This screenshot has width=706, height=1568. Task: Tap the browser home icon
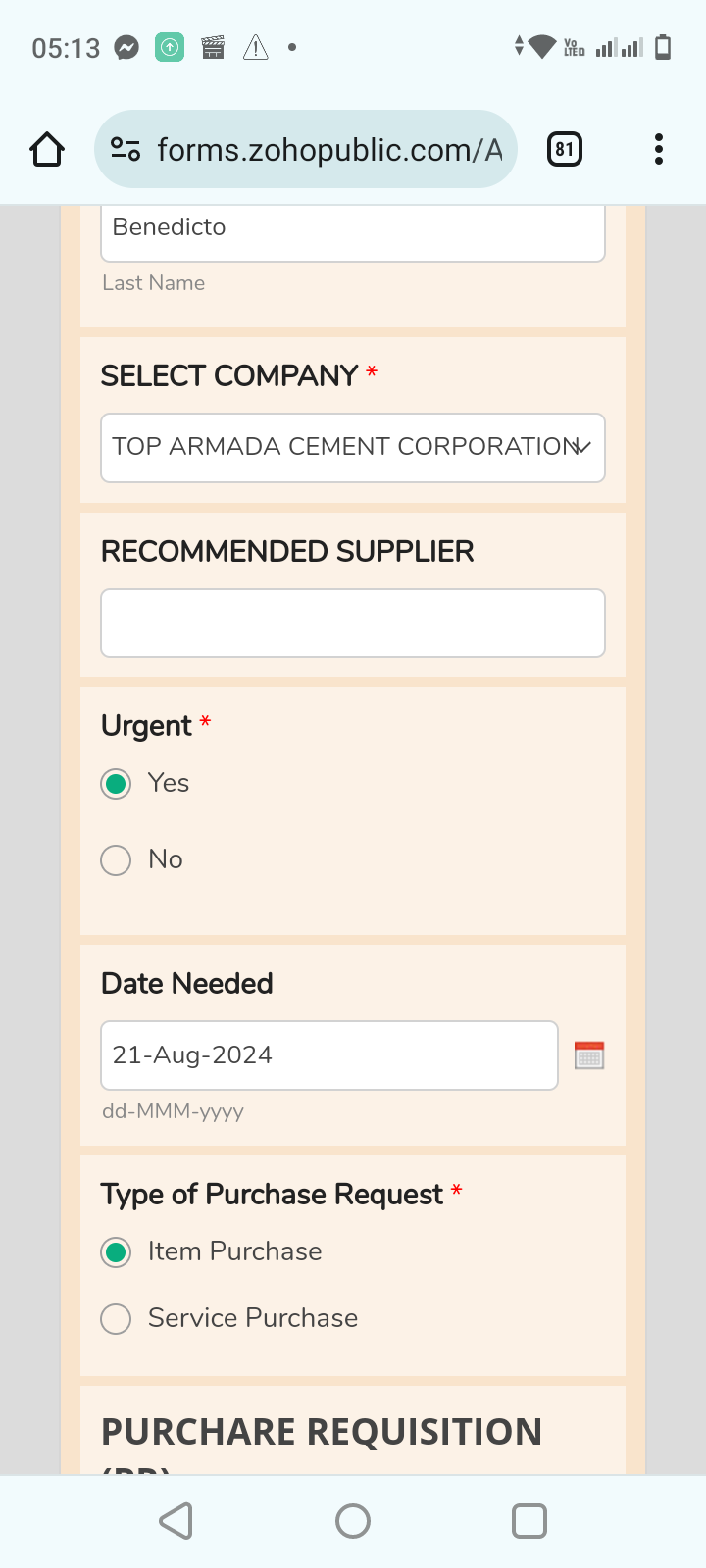(47, 149)
